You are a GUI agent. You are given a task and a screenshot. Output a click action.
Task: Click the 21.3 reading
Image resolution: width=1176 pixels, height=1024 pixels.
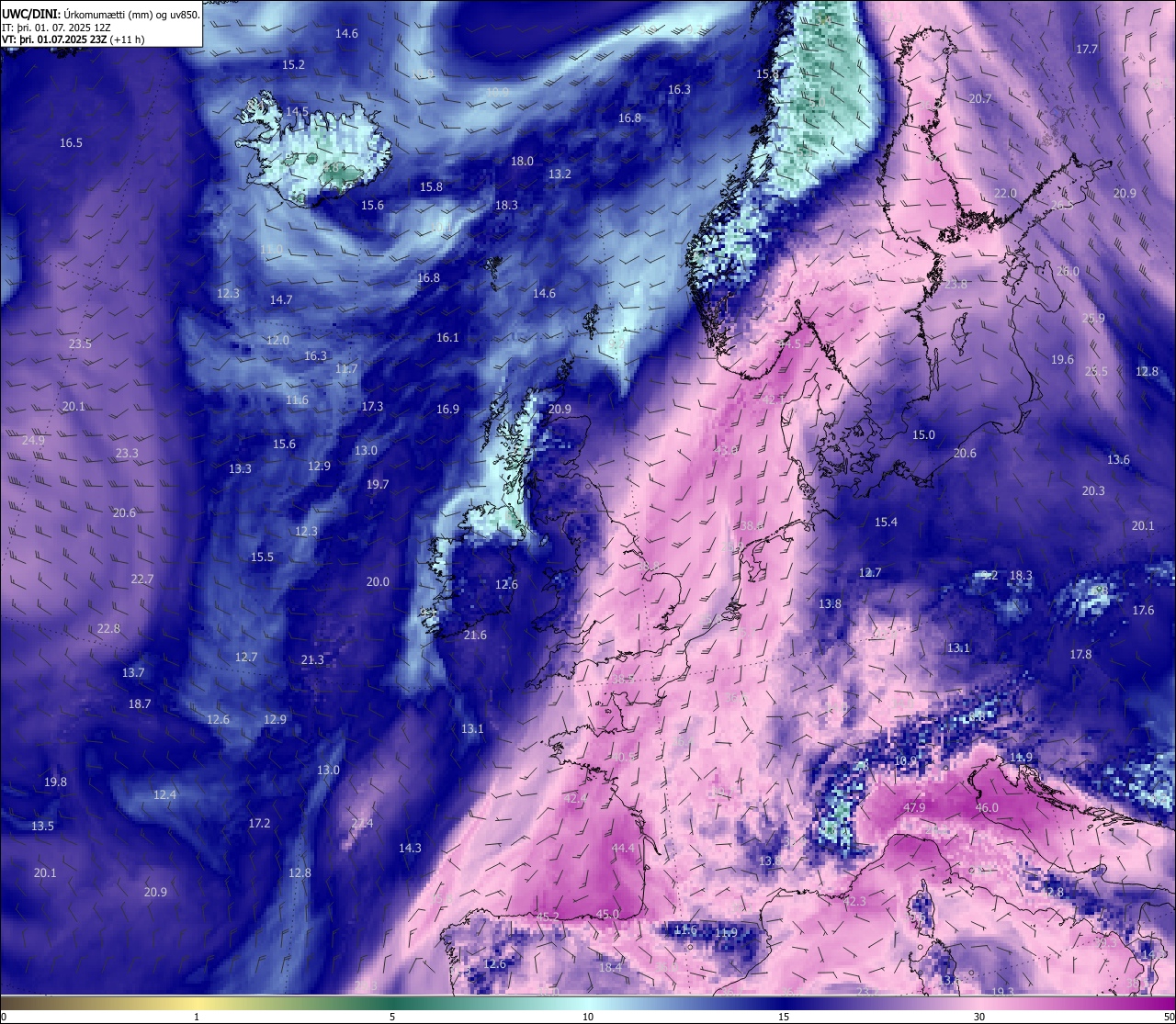click(312, 660)
